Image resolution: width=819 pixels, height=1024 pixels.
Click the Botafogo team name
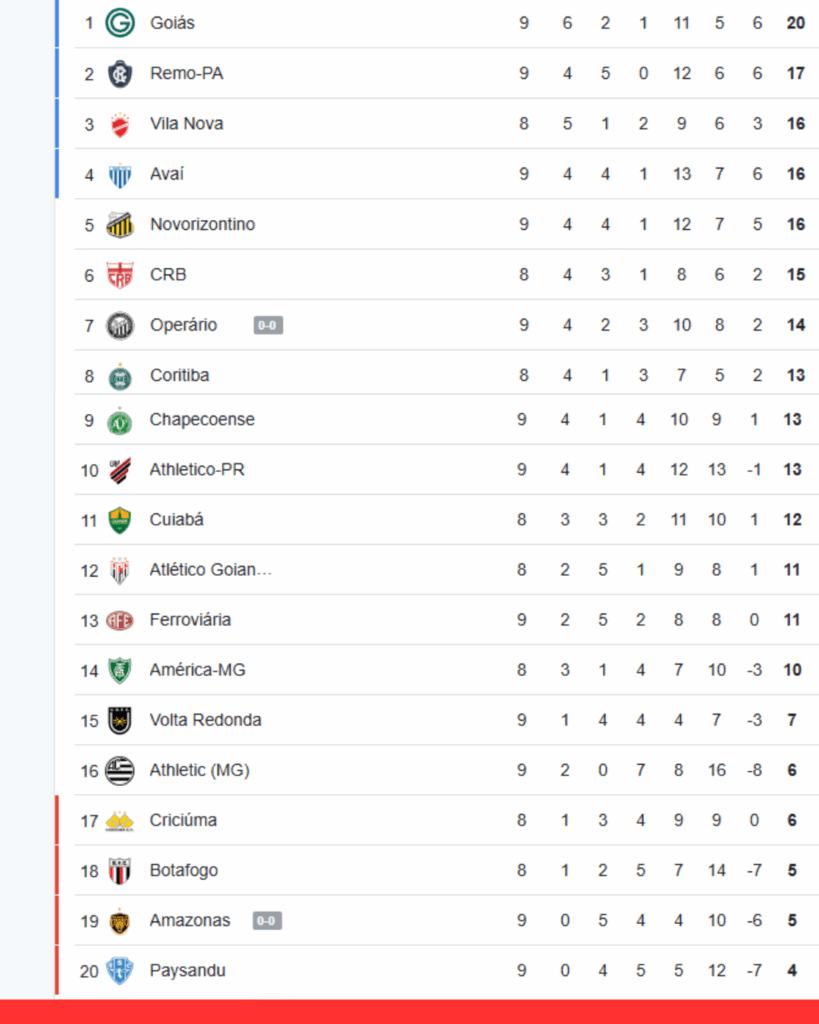[x=184, y=871]
